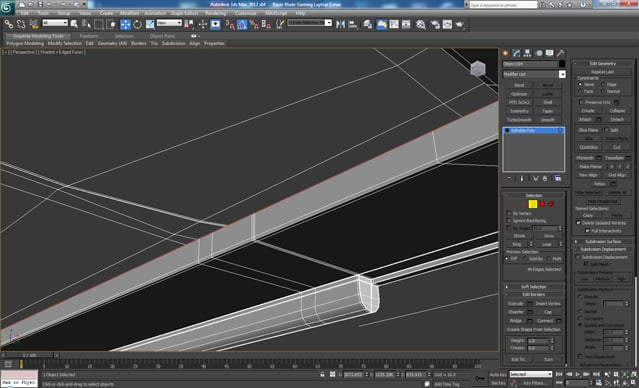The image size is (639, 388).
Task: Click the Mirror tool icon
Action: [x=341, y=24]
